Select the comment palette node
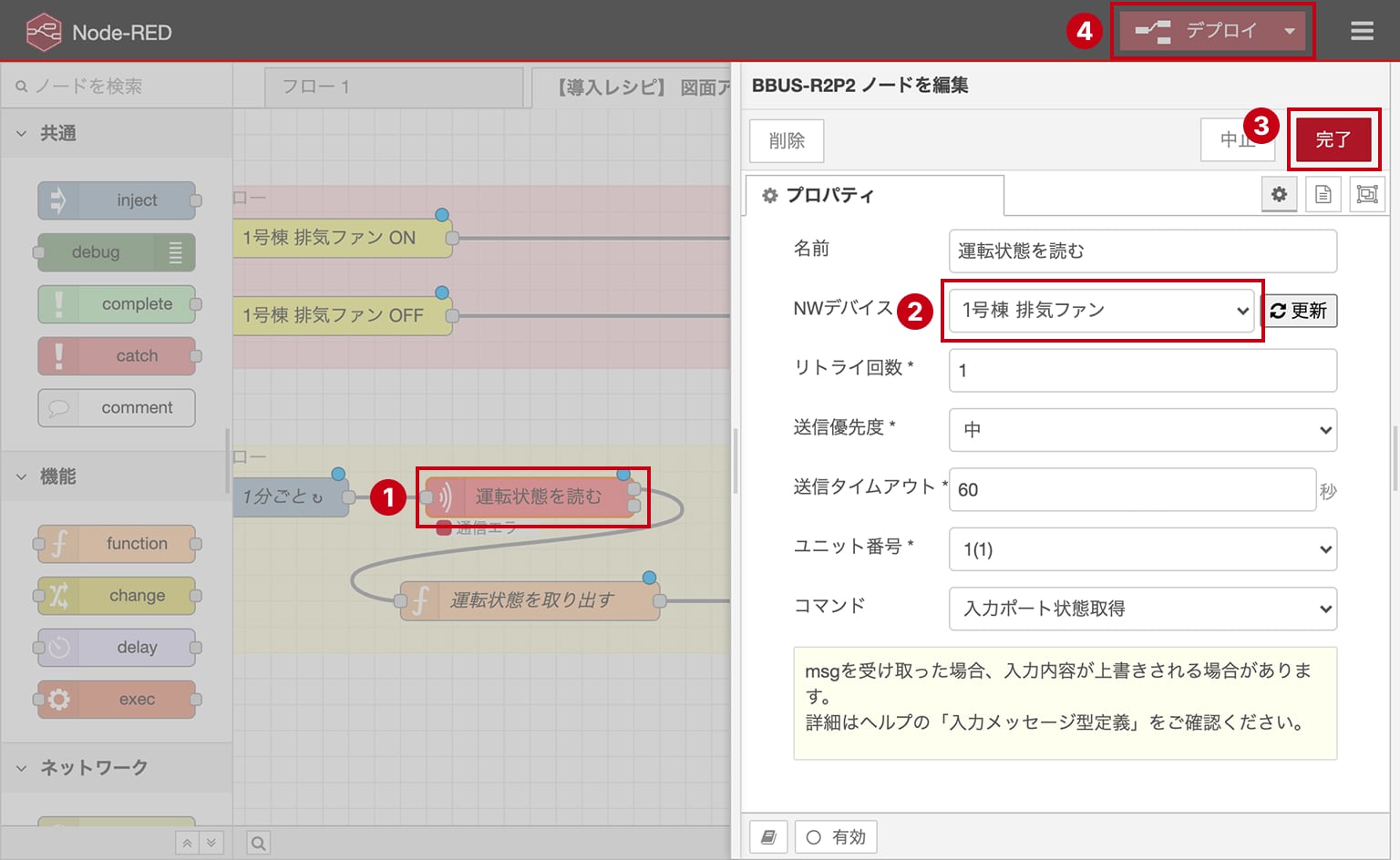The width and height of the screenshot is (1400, 860). pos(117,408)
